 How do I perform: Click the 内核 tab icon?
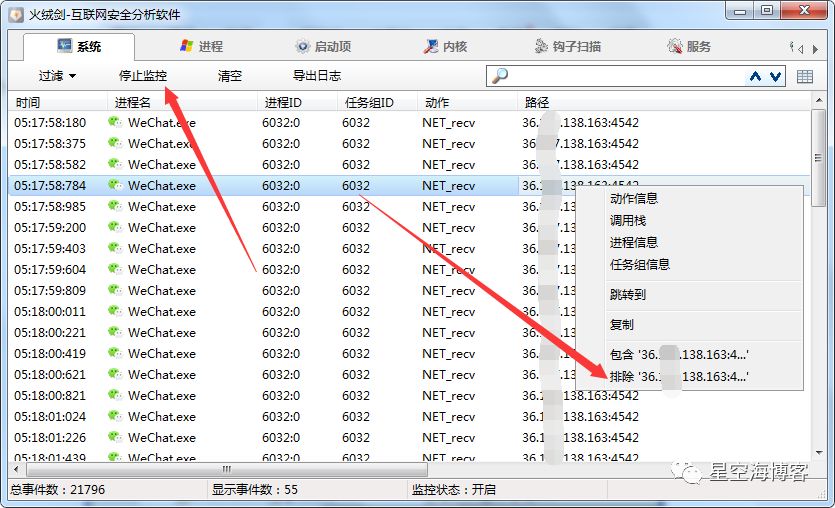coord(431,46)
